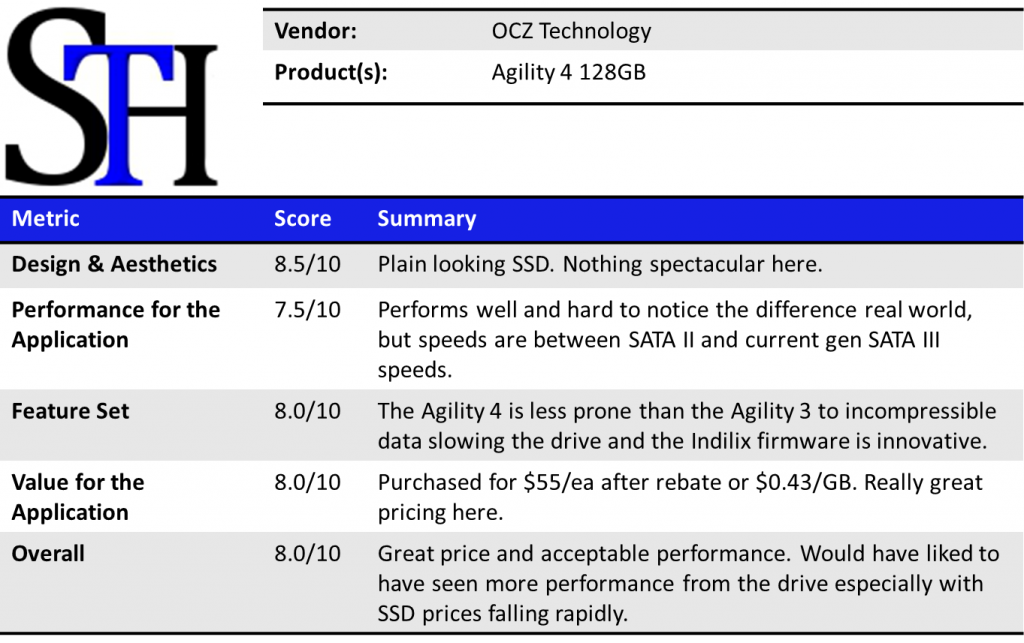This screenshot has width=1024, height=643.
Task: Select the Agility 4 128GB product name
Action: click(568, 72)
